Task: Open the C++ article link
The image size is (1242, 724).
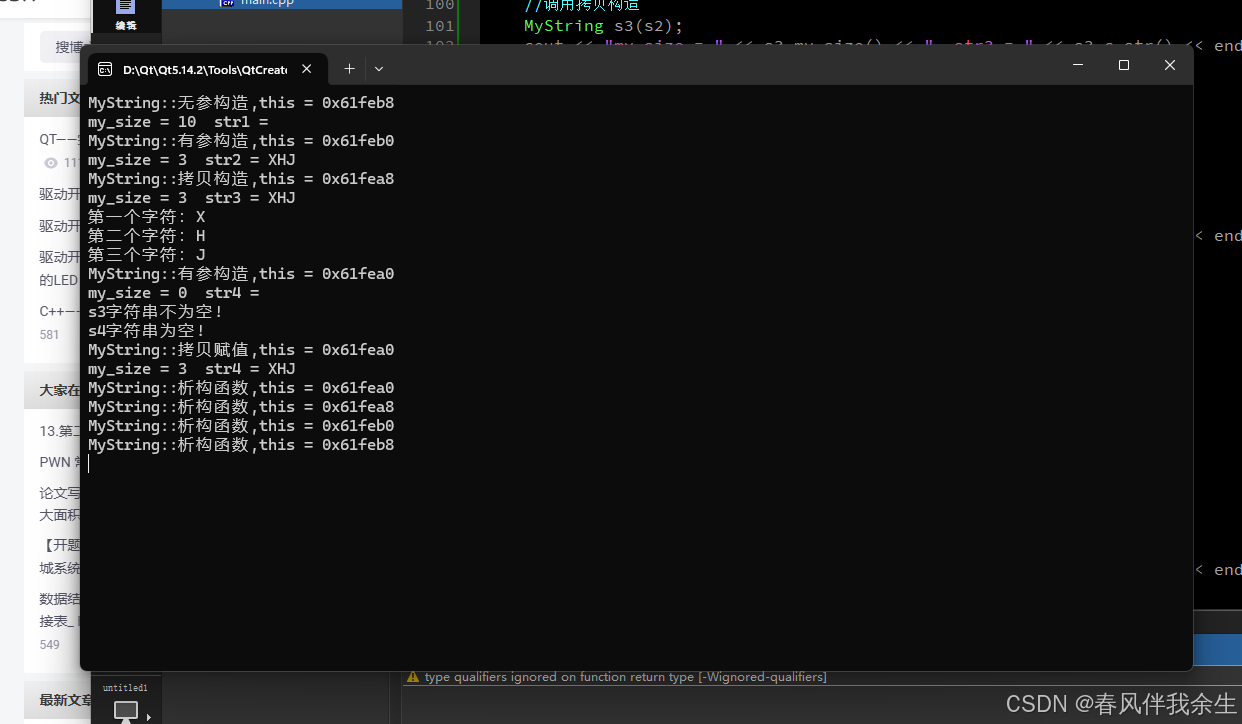Action: (55, 310)
